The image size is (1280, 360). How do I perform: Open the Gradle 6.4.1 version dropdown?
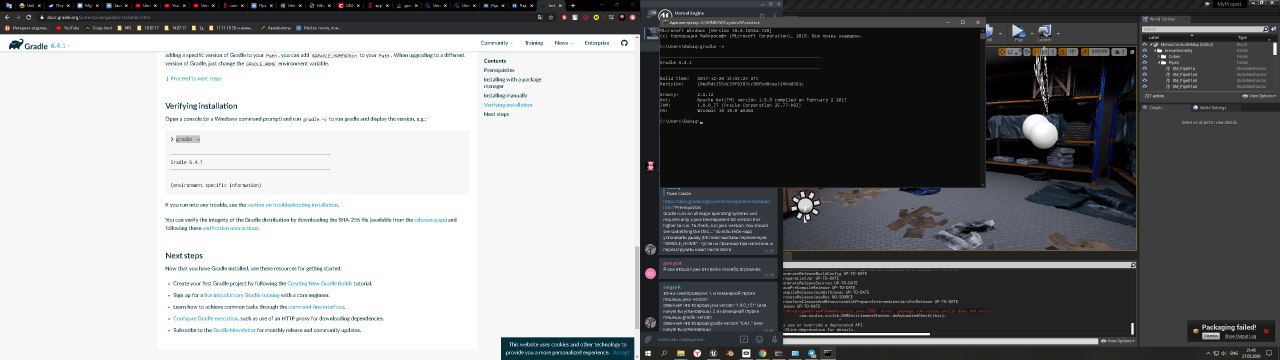pos(60,46)
